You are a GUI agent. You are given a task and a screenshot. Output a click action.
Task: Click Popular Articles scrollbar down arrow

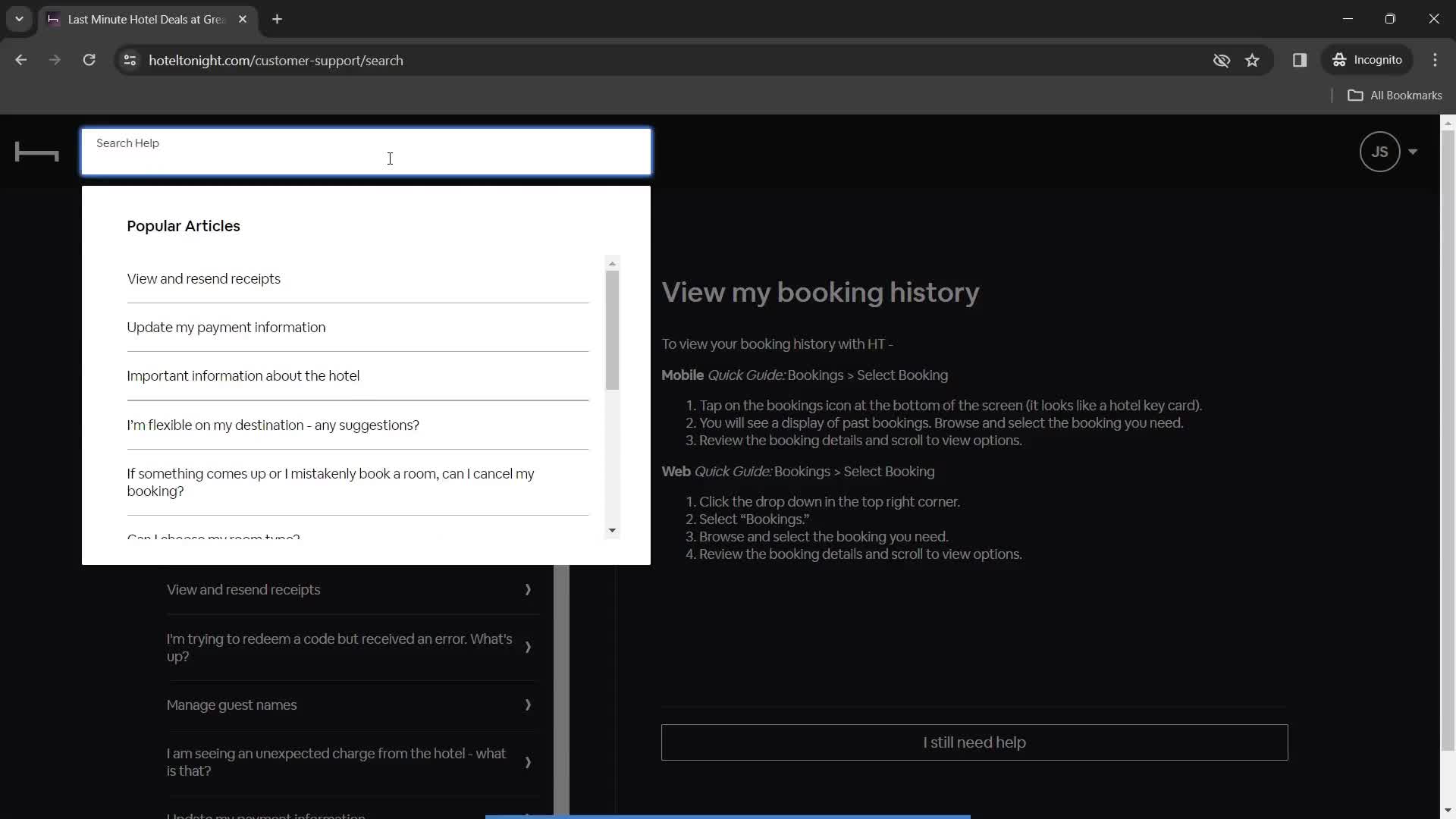click(x=612, y=530)
